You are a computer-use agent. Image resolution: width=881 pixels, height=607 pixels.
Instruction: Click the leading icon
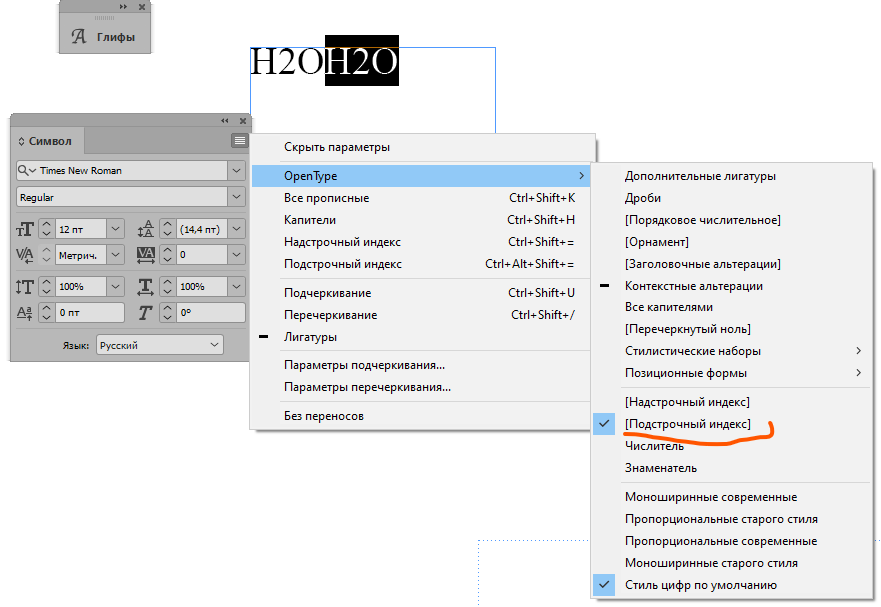point(146,229)
